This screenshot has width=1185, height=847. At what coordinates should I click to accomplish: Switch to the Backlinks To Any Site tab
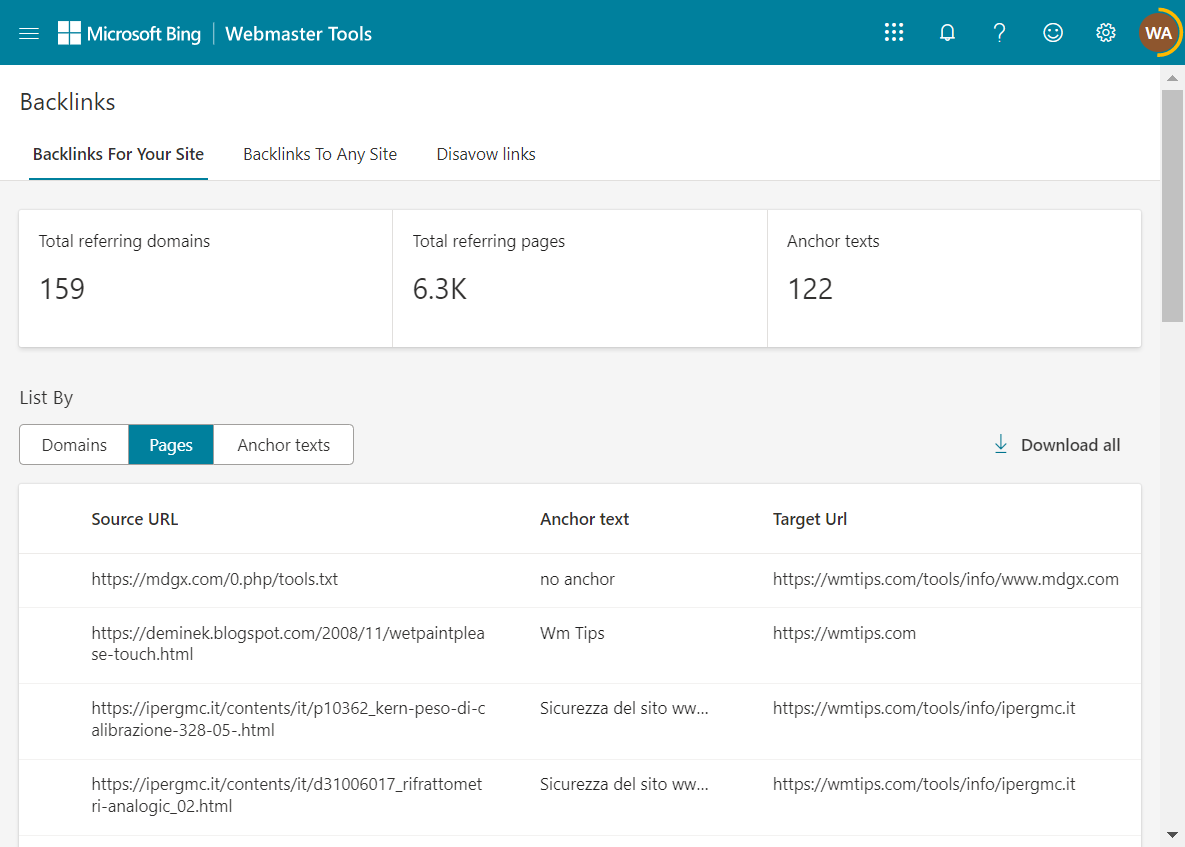(319, 154)
